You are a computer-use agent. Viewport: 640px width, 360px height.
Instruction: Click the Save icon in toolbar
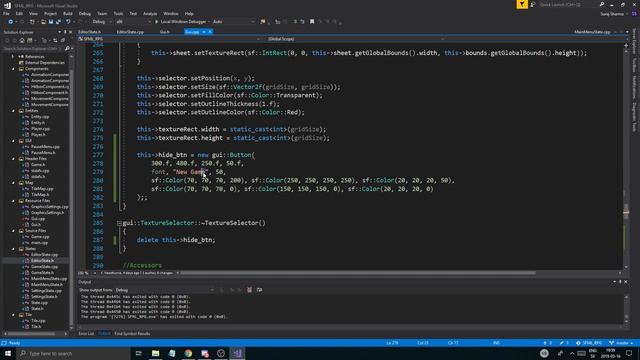click(x=51, y=22)
